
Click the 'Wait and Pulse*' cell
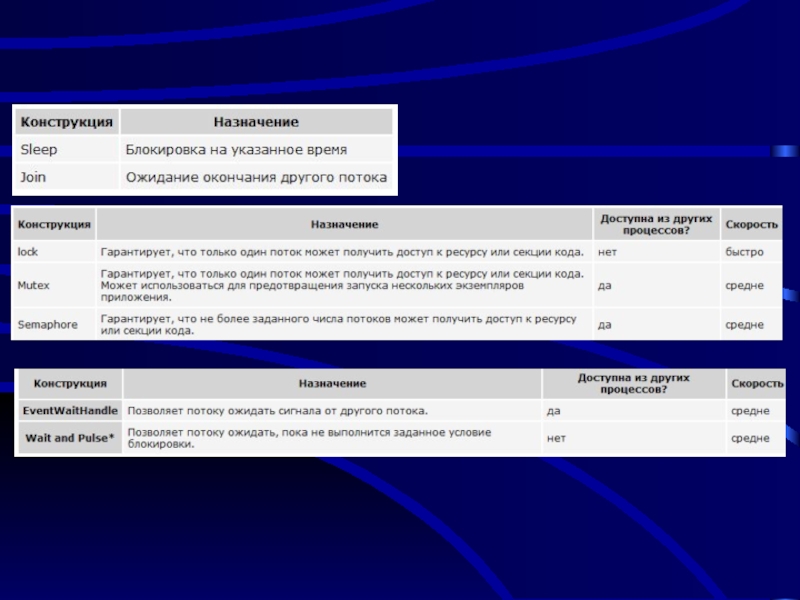68,438
